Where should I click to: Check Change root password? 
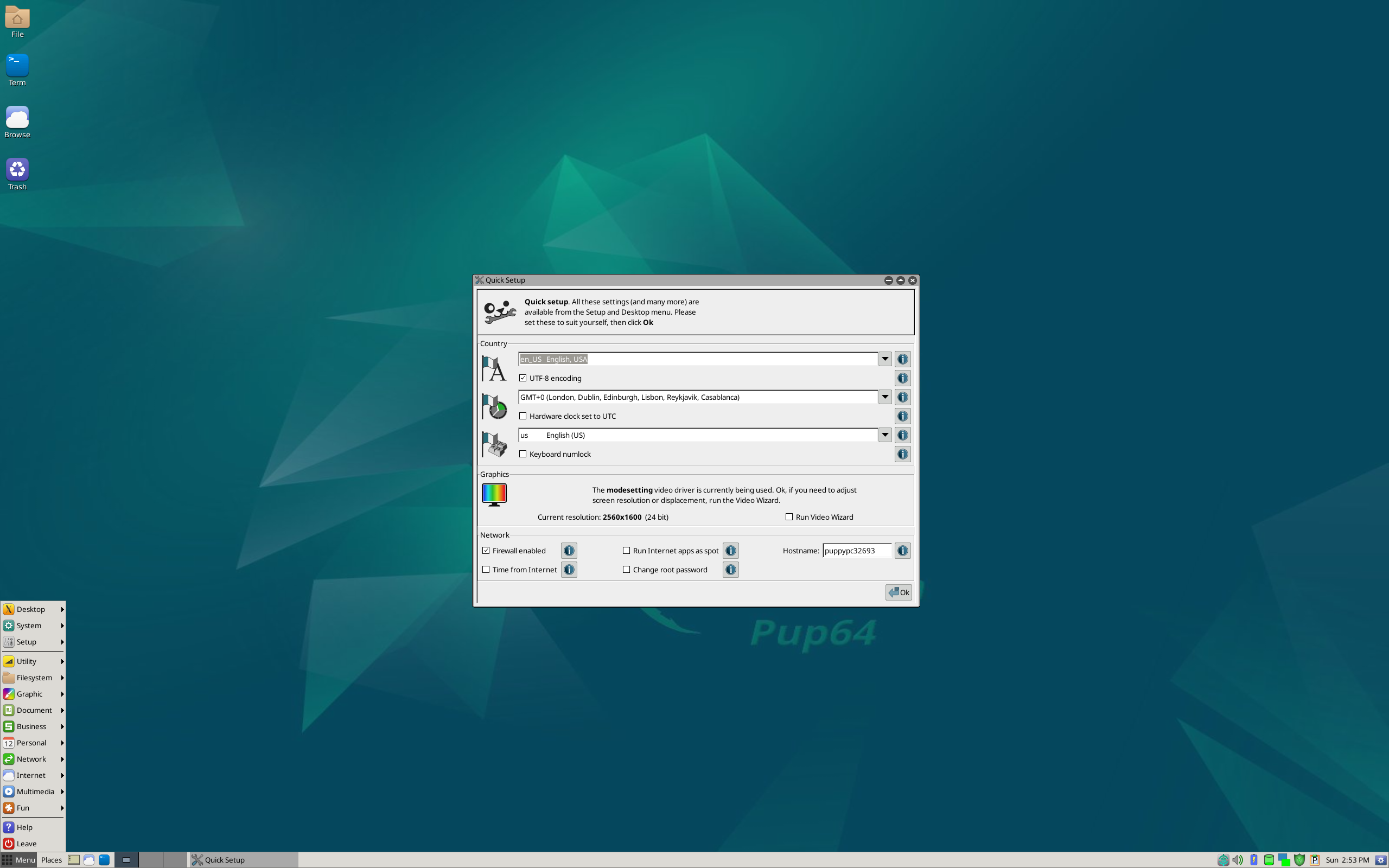pos(626,570)
